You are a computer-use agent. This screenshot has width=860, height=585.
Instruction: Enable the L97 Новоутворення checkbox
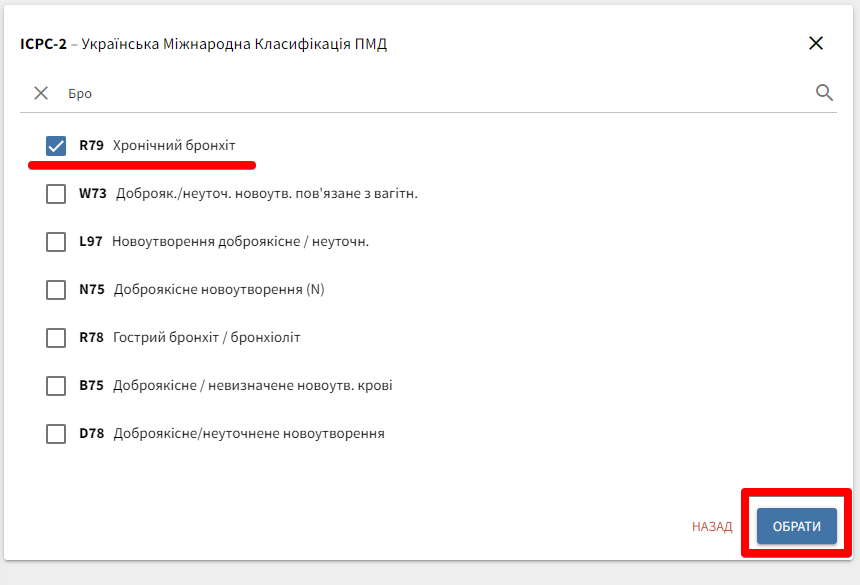click(56, 242)
